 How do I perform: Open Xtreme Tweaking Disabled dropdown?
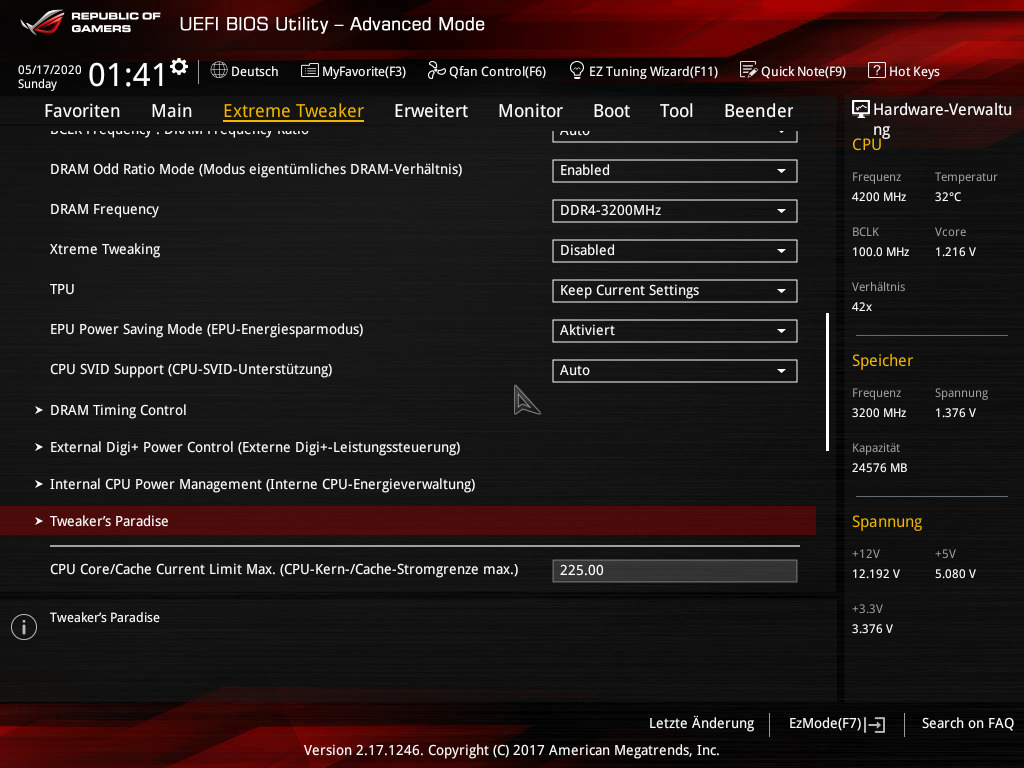(675, 251)
